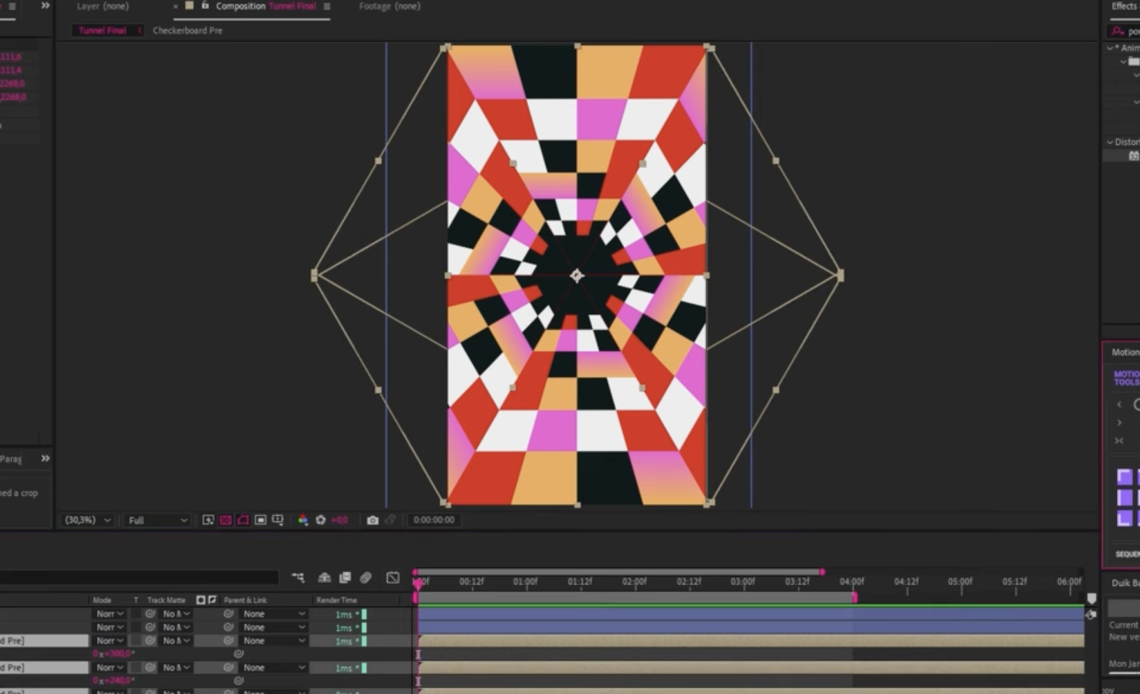This screenshot has width=1140, height=694.
Task: Open Fast Previews options in viewer footer
Action: pyautogui.click(x=208, y=520)
